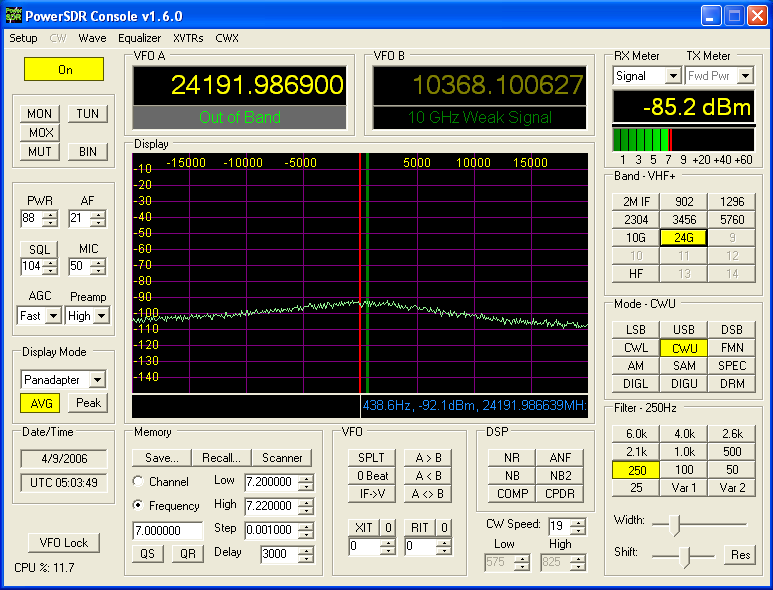Click the VFO A frequency display
Image resolution: width=773 pixels, height=590 pixels.
pos(239,85)
